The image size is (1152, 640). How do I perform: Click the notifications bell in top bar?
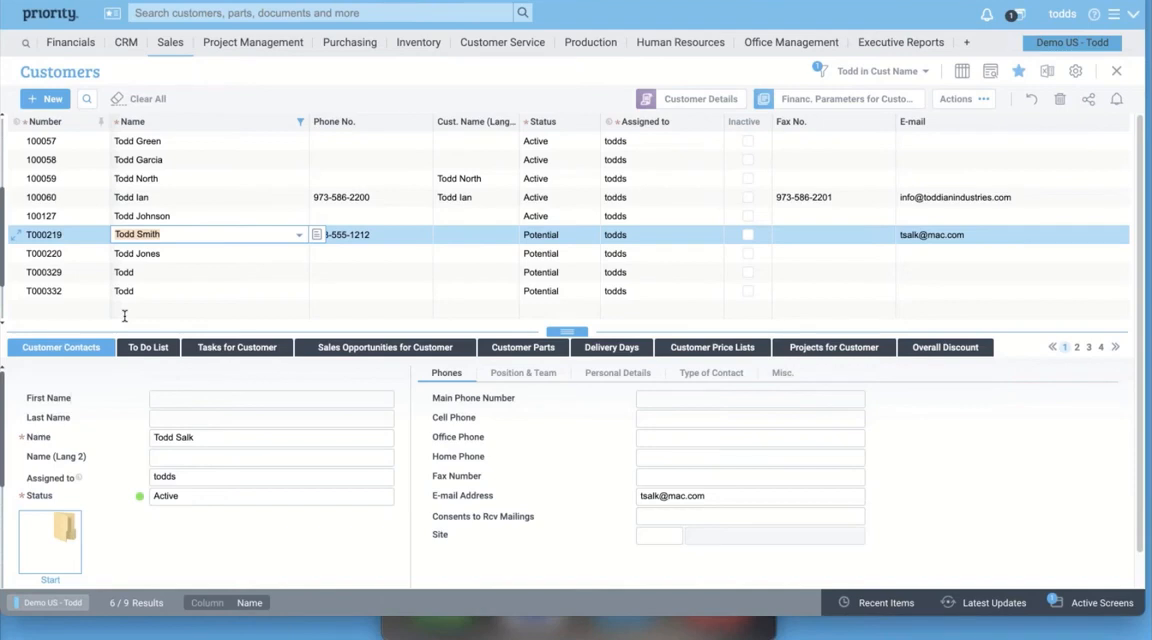pos(986,14)
